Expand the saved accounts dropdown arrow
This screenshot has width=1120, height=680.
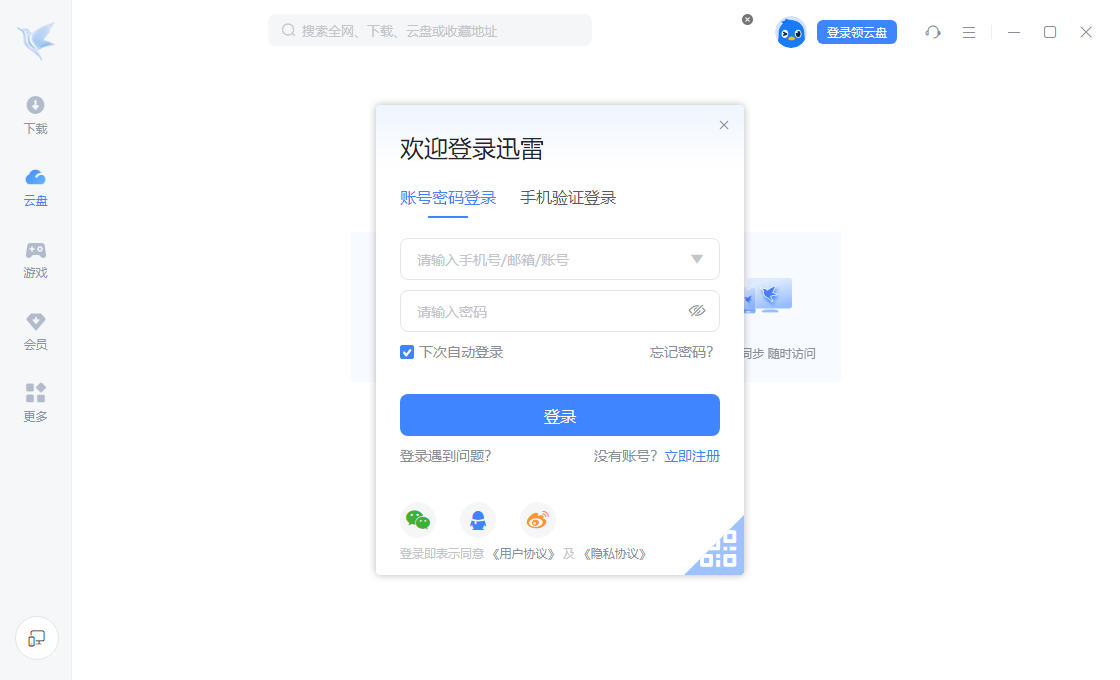click(696, 259)
